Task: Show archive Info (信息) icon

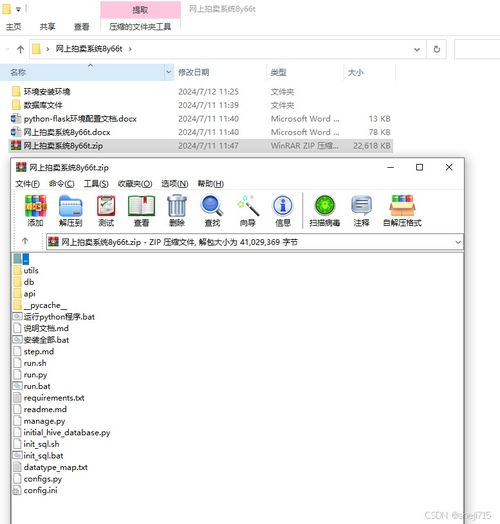Action: click(283, 211)
